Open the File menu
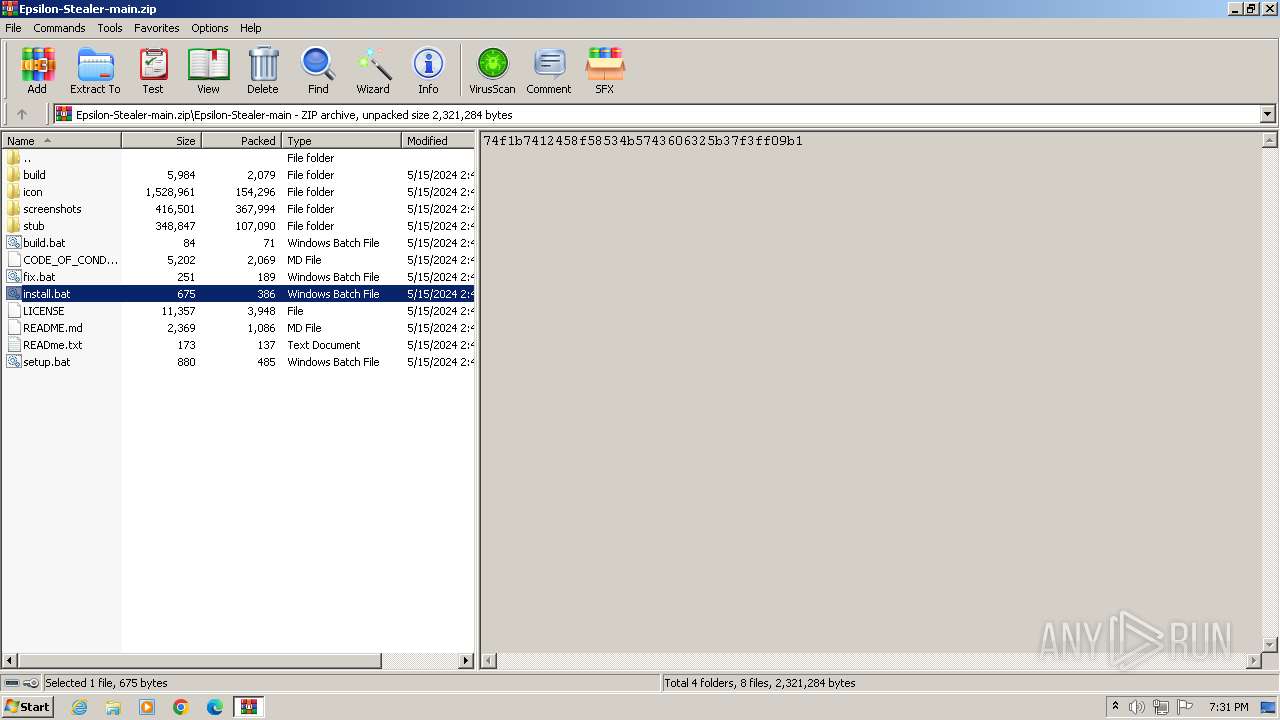Image resolution: width=1280 pixels, height=720 pixels. coord(13,28)
